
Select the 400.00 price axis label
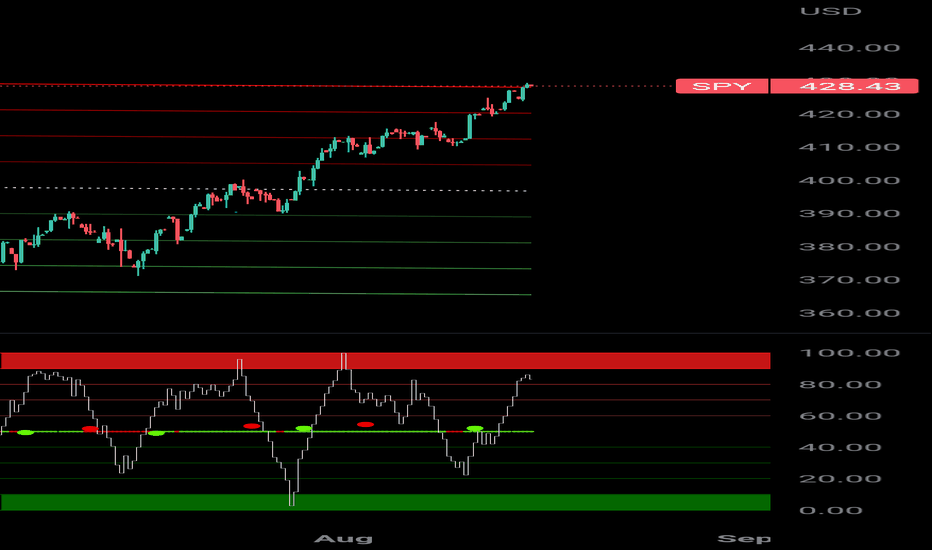click(x=849, y=180)
